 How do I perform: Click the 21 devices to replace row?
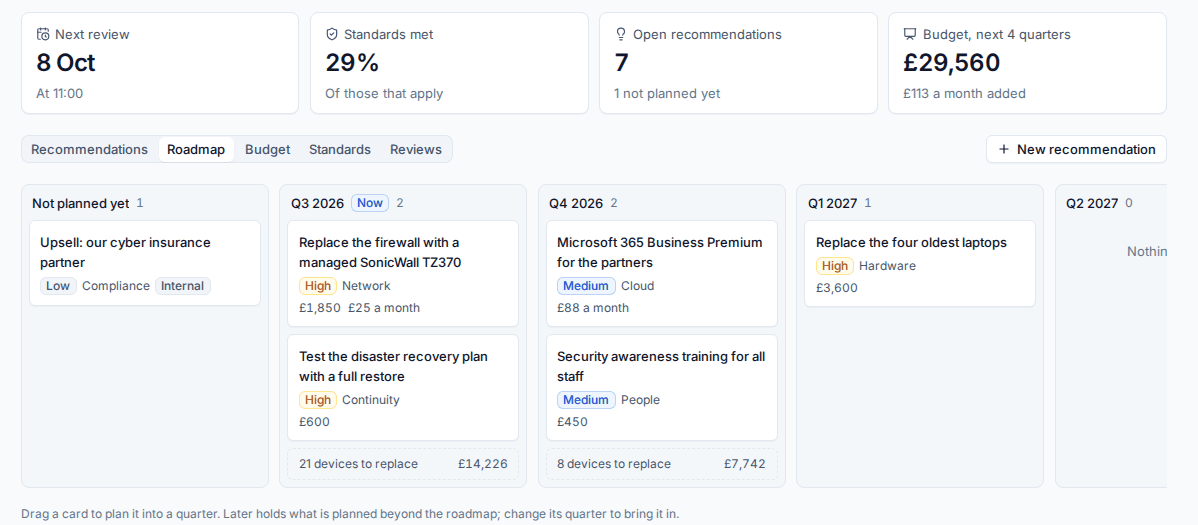tap(403, 464)
